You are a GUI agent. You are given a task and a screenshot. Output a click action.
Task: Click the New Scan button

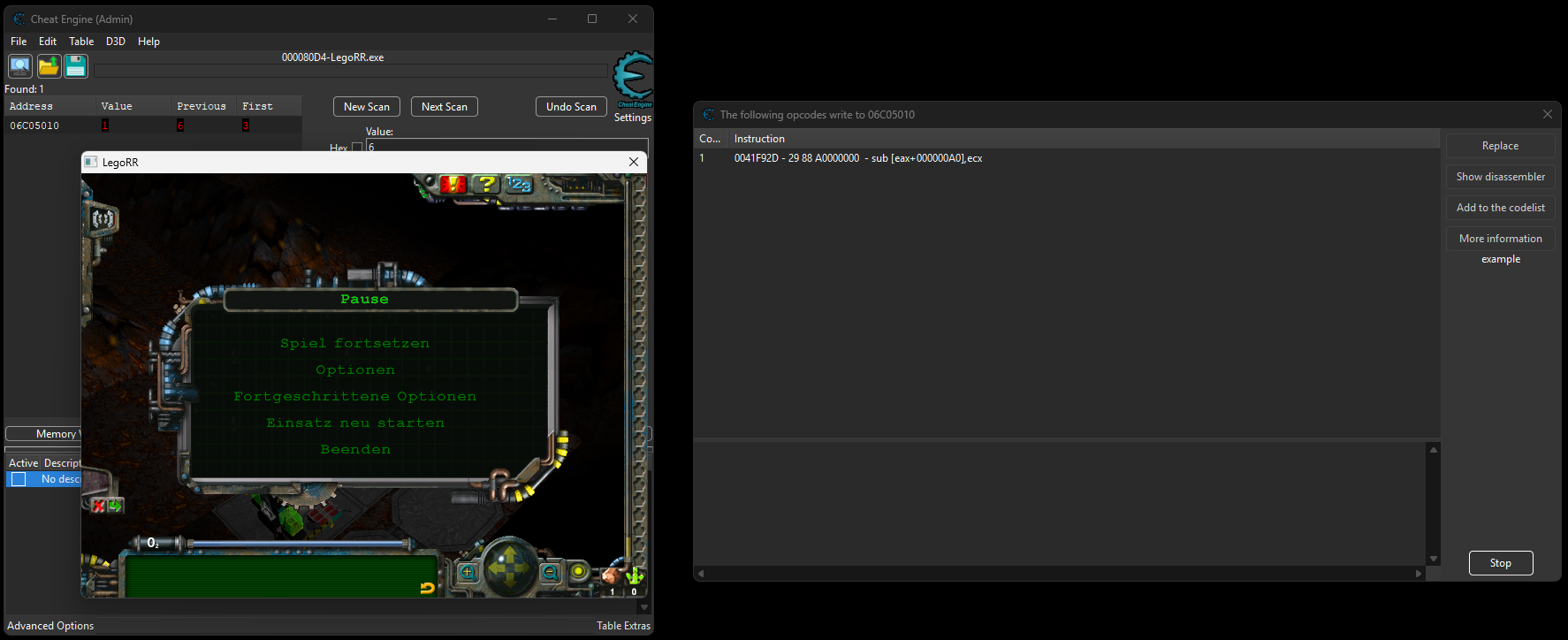pos(367,107)
